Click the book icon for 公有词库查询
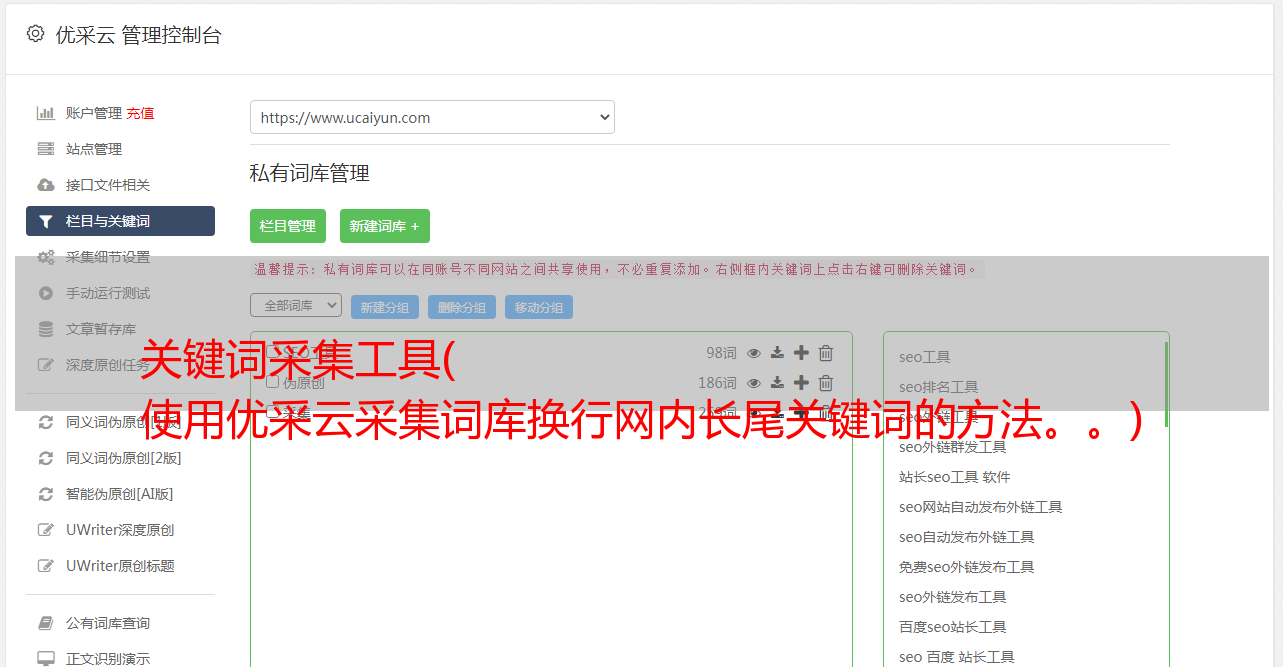1283x667 pixels. [46, 623]
